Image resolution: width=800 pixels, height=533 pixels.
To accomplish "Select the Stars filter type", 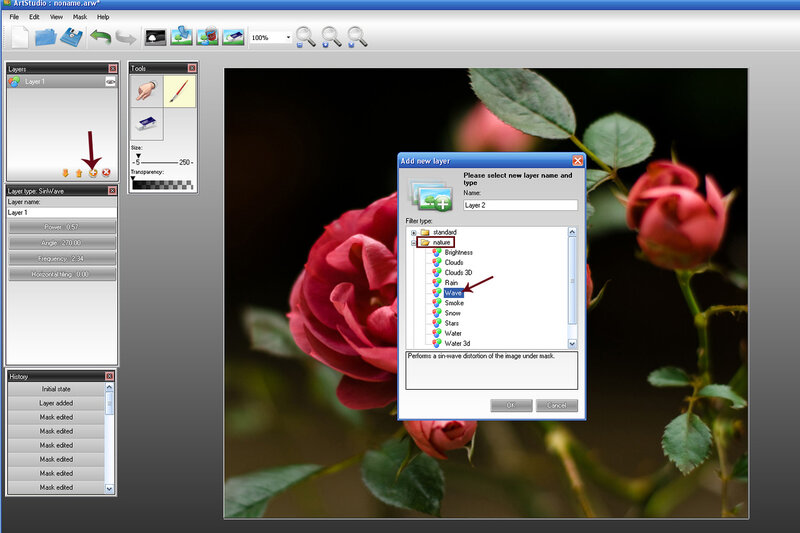I will 452,323.
